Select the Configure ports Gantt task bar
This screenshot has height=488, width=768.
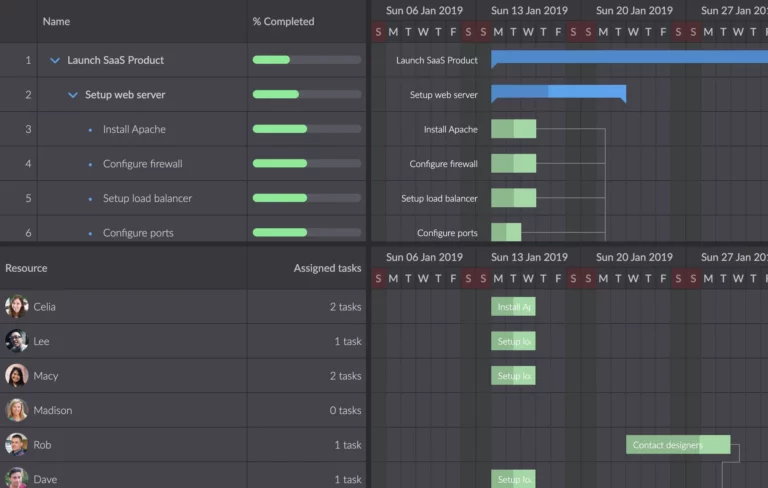click(x=506, y=232)
